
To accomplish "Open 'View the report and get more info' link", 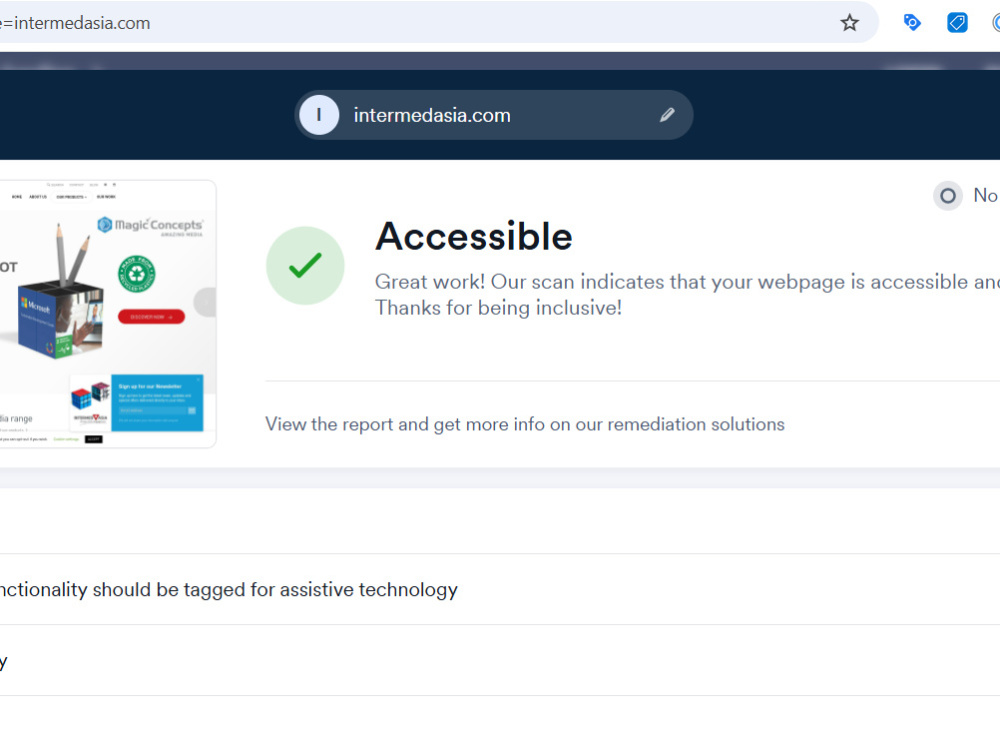I will (525, 424).
